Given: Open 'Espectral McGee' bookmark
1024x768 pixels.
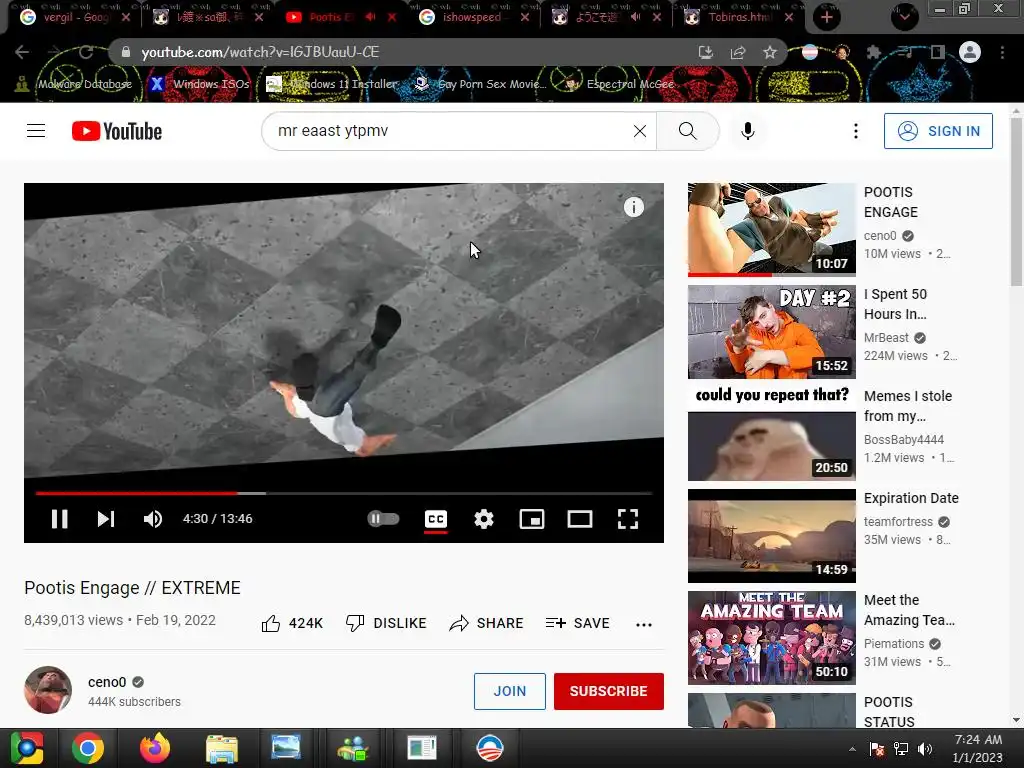Looking at the screenshot, I should tap(619, 84).
